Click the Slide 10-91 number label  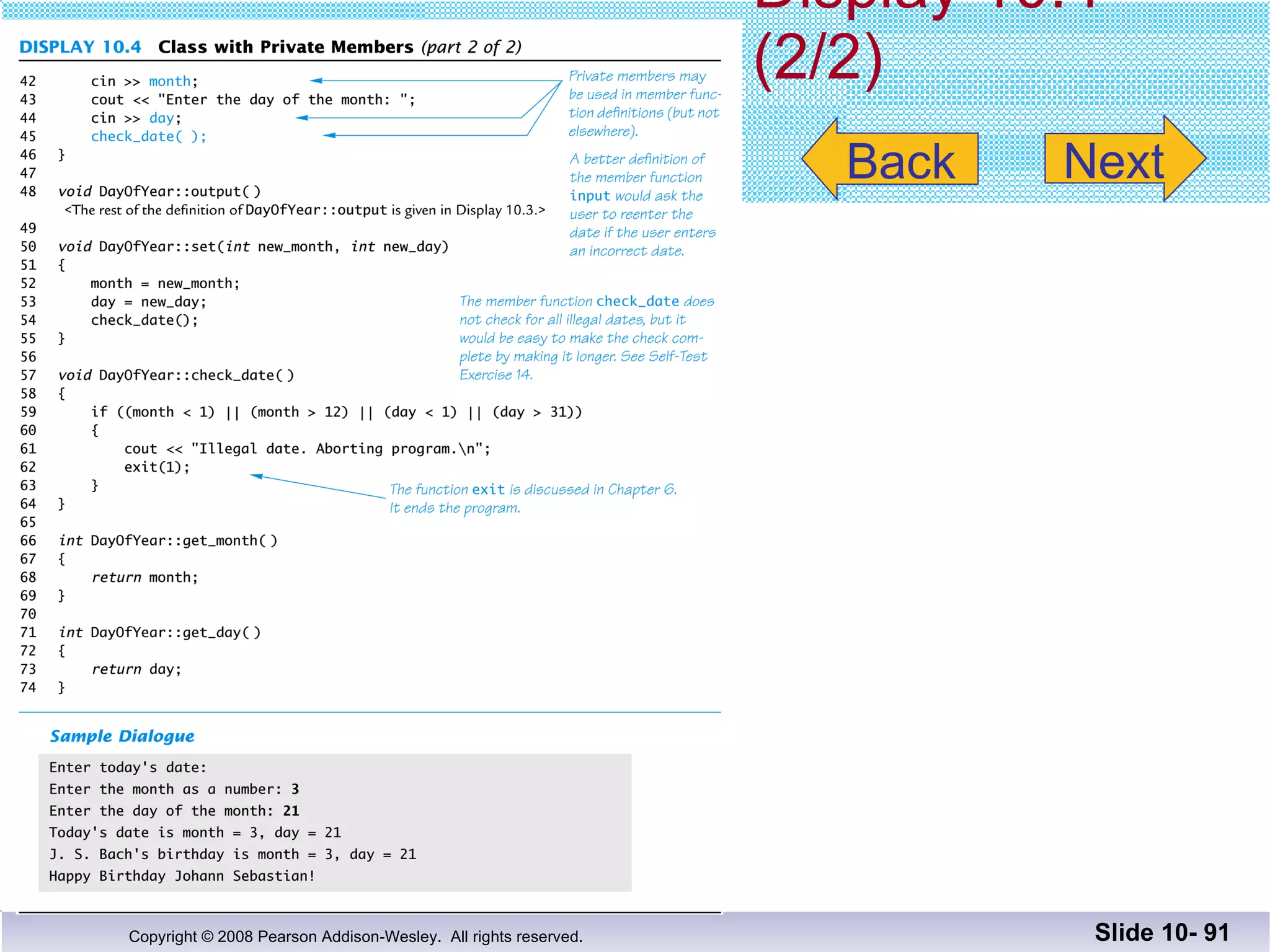[x=1161, y=932]
